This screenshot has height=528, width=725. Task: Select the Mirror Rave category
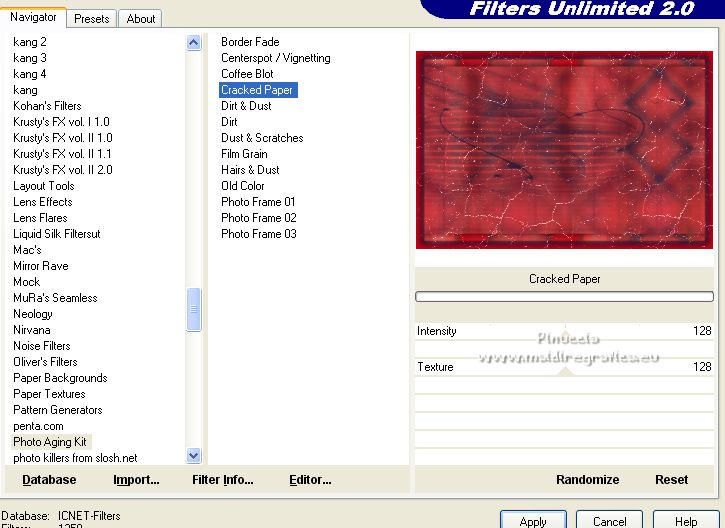pos(41,266)
